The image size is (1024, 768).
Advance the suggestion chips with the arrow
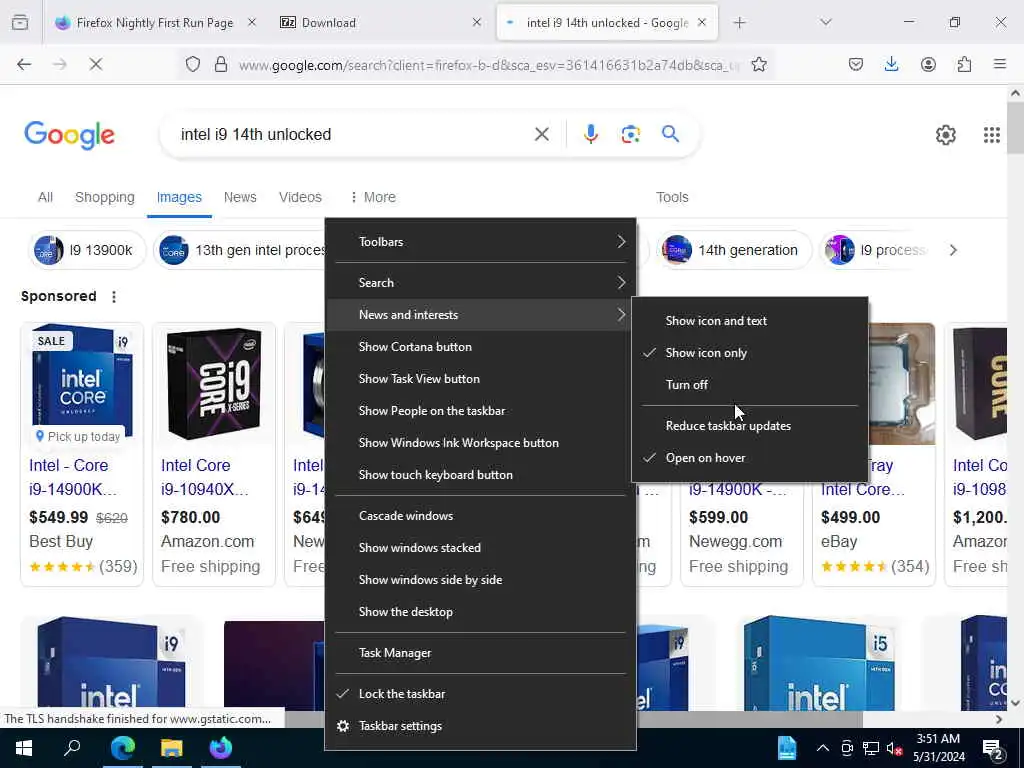click(x=953, y=250)
